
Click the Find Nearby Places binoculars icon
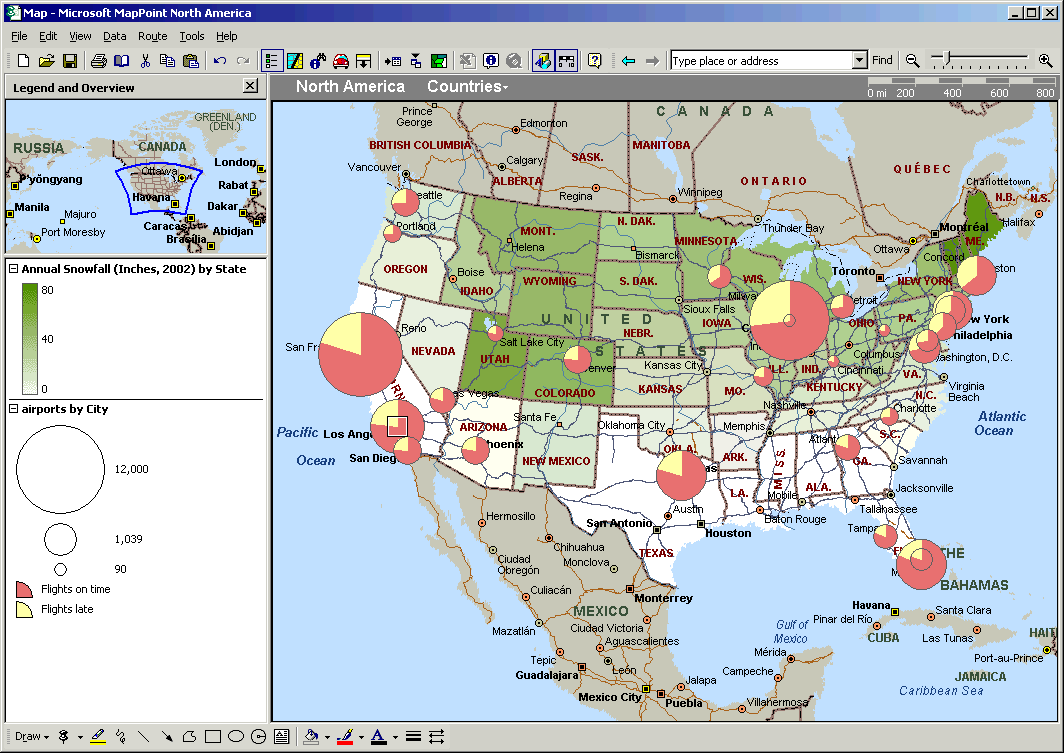[x=318, y=61]
